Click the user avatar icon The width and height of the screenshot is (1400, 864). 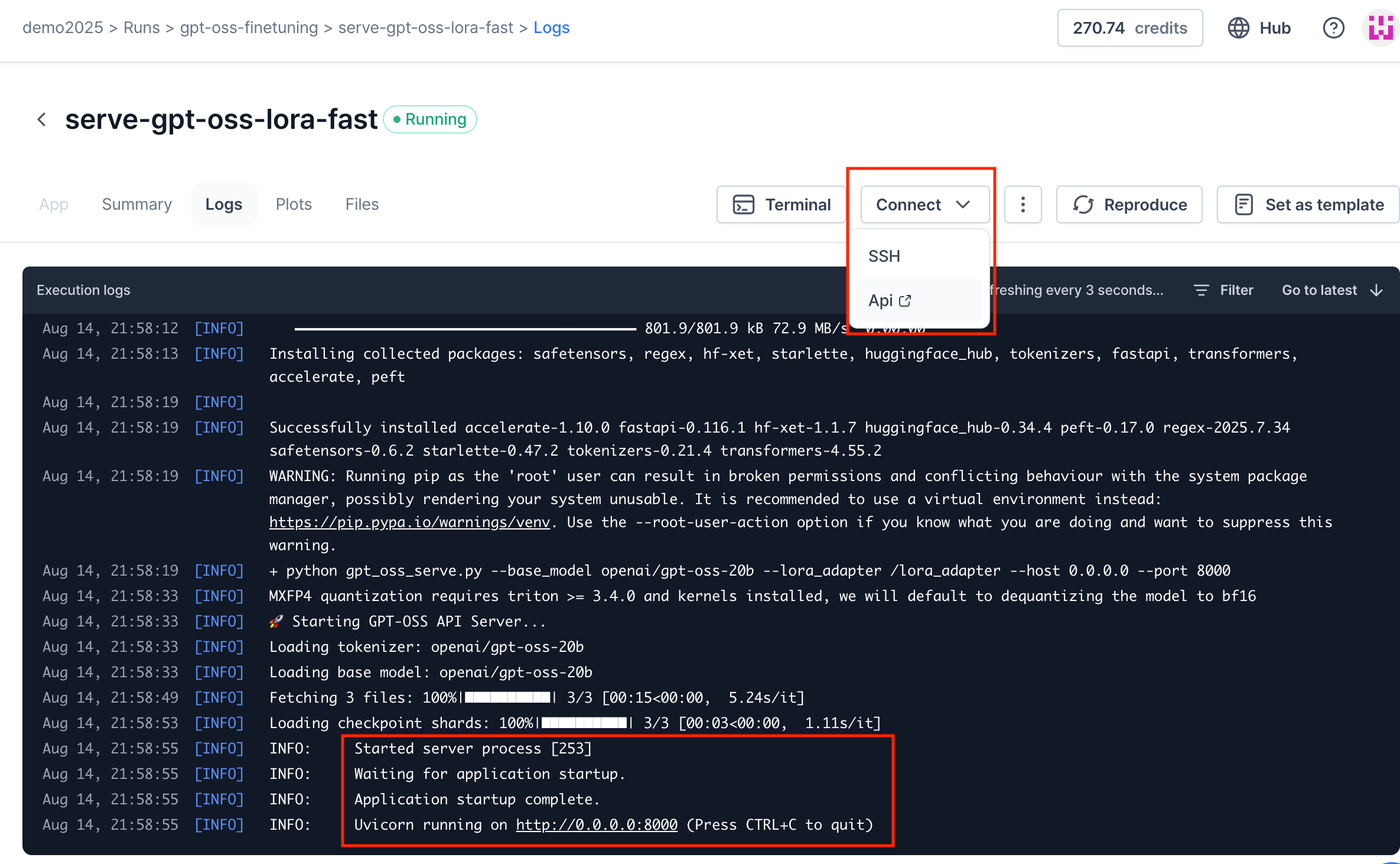click(x=1381, y=28)
